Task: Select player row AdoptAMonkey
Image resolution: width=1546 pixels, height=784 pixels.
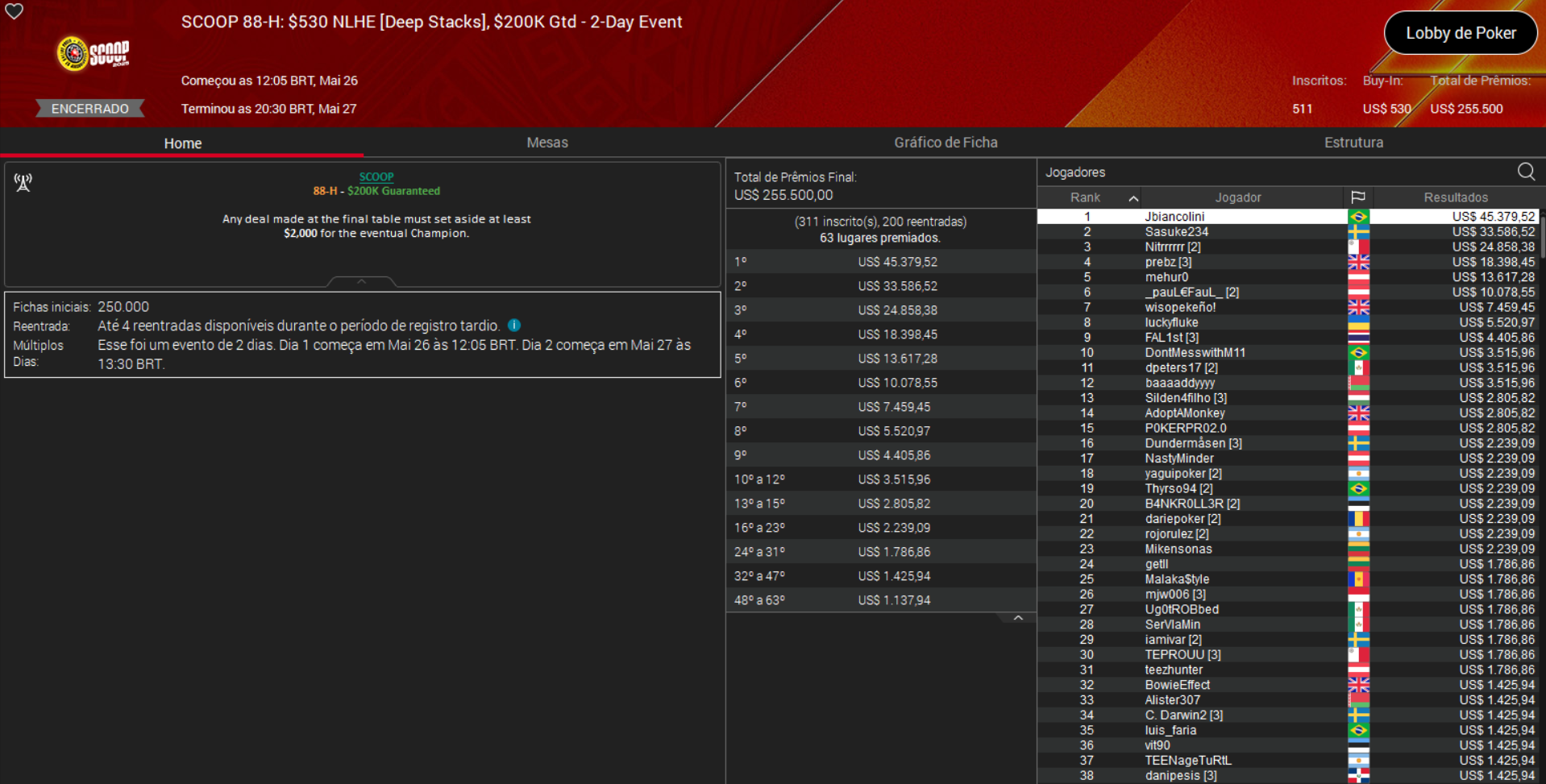Action: pyautogui.click(x=1287, y=413)
